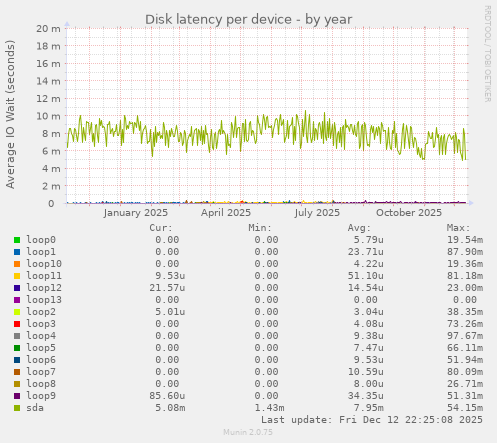Click the loop9 dark purple swatch
Screen dimensions: 497x443
pyautogui.click(x=17, y=396)
